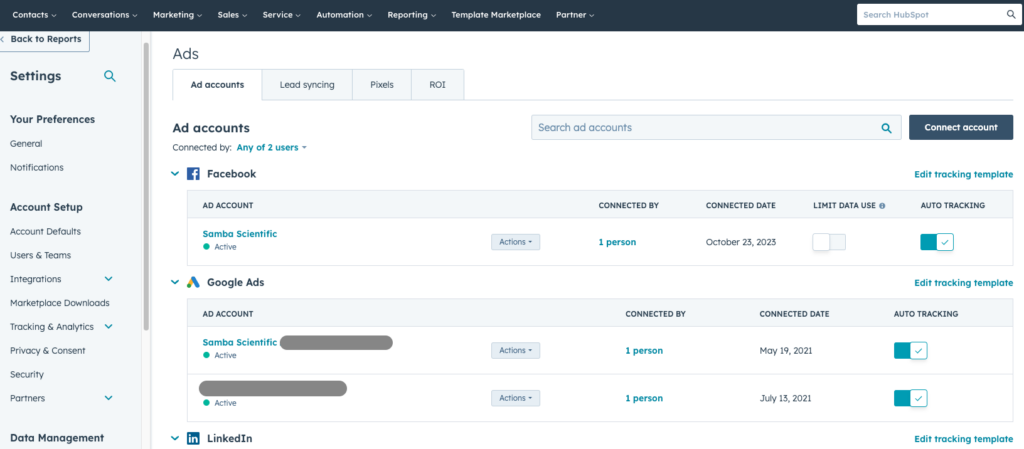Click the Limit Data Use info icon
This screenshot has height=449, width=1024.
882,206
